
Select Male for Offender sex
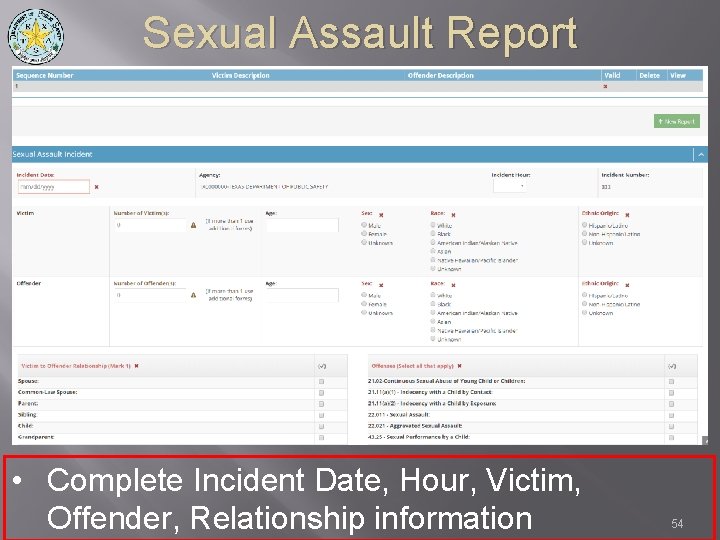click(x=364, y=295)
